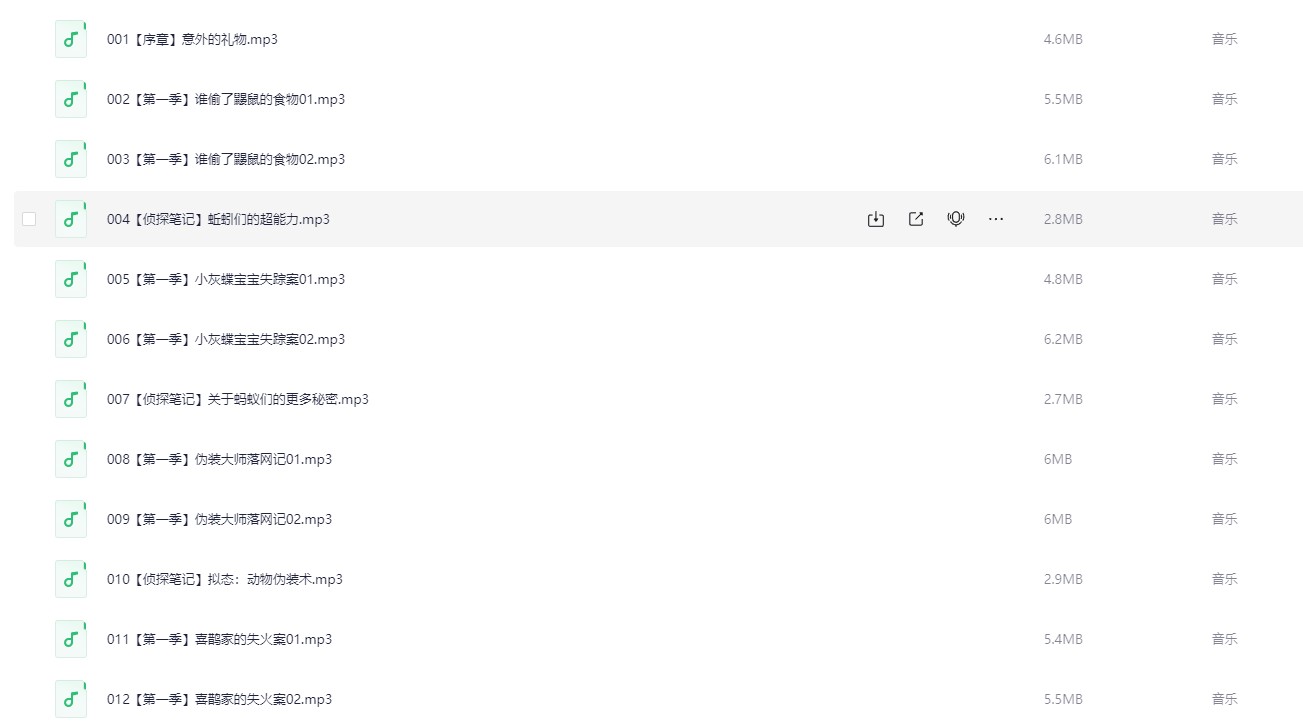This screenshot has height=722, width=1303.
Task: Open the microphone/audio icon on row 004
Action: pos(956,219)
